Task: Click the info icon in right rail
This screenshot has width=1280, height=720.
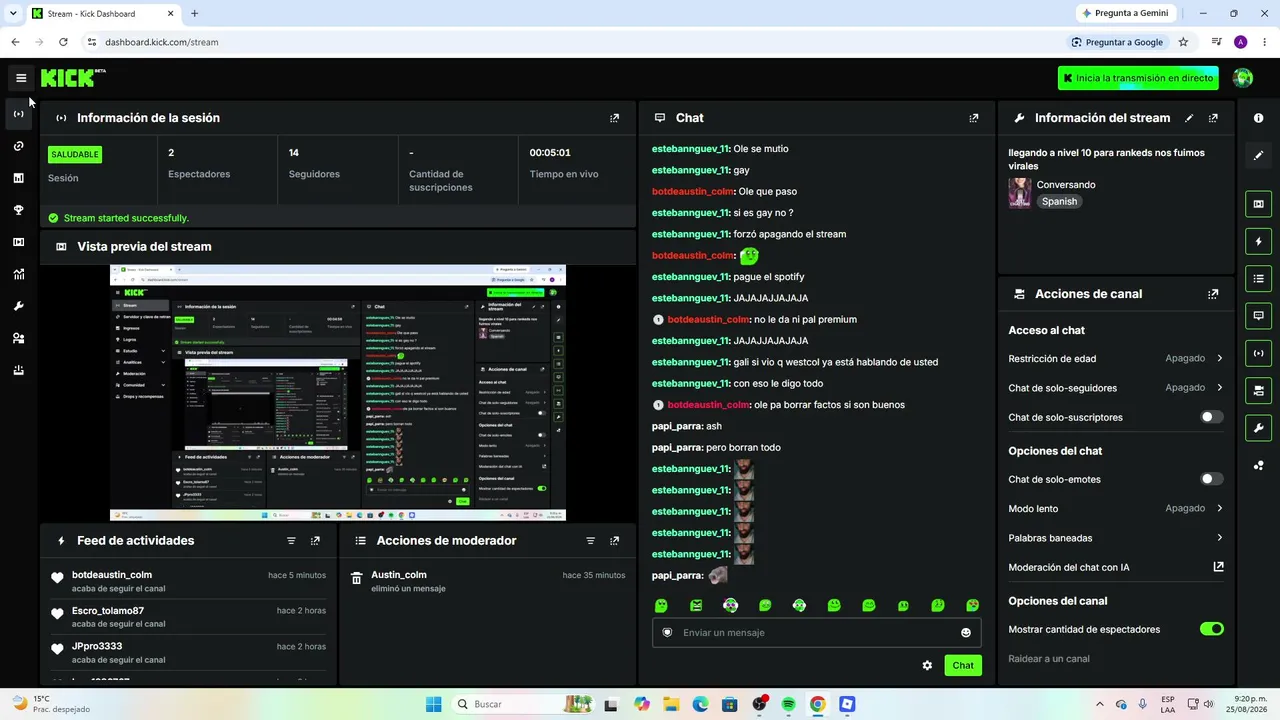Action: (1259, 118)
